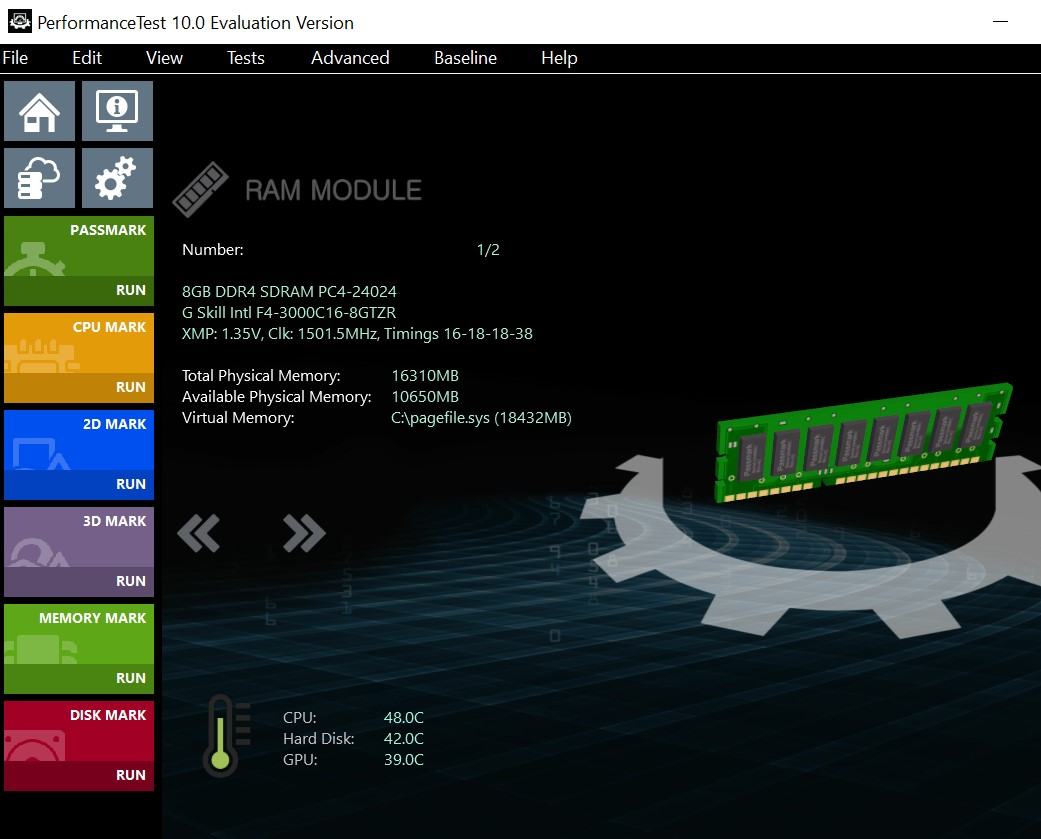The image size is (1041, 839).
Task: Open the gears settings icon
Action: point(118,178)
